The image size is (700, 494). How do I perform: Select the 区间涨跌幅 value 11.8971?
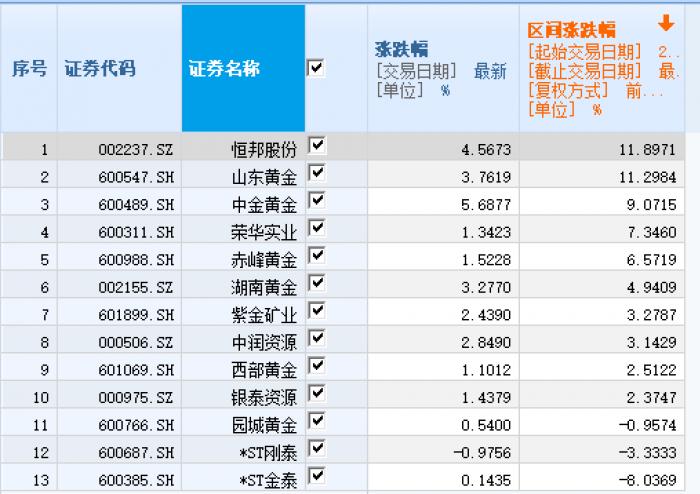[x=647, y=149]
